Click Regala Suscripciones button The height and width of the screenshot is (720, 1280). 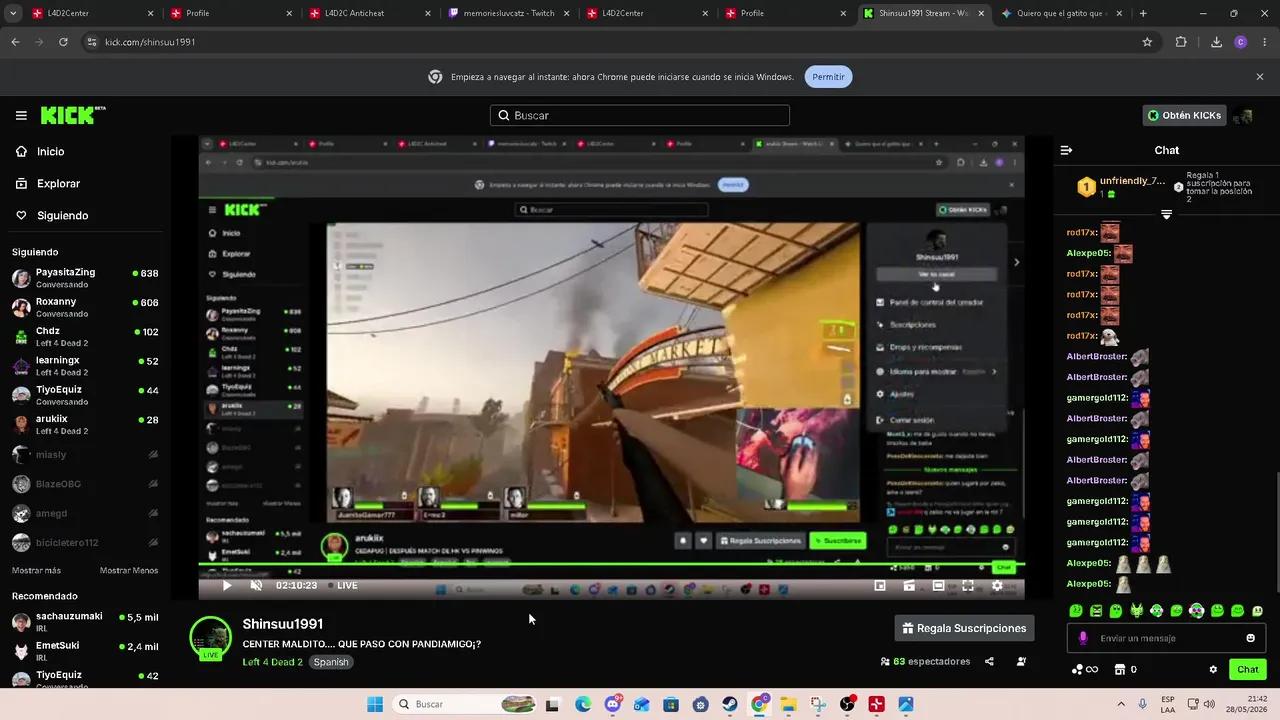pyautogui.click(x=964, y=628)
